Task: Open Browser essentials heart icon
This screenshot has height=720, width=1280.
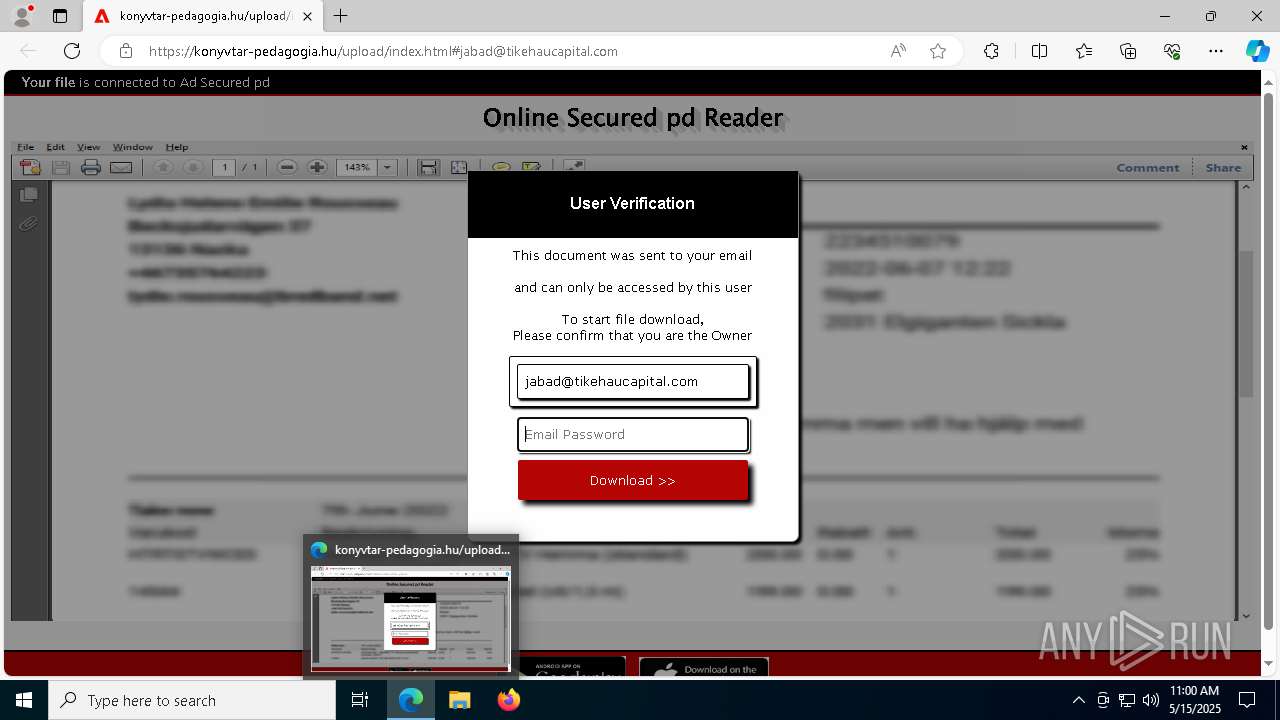Action: point(1172,51)
